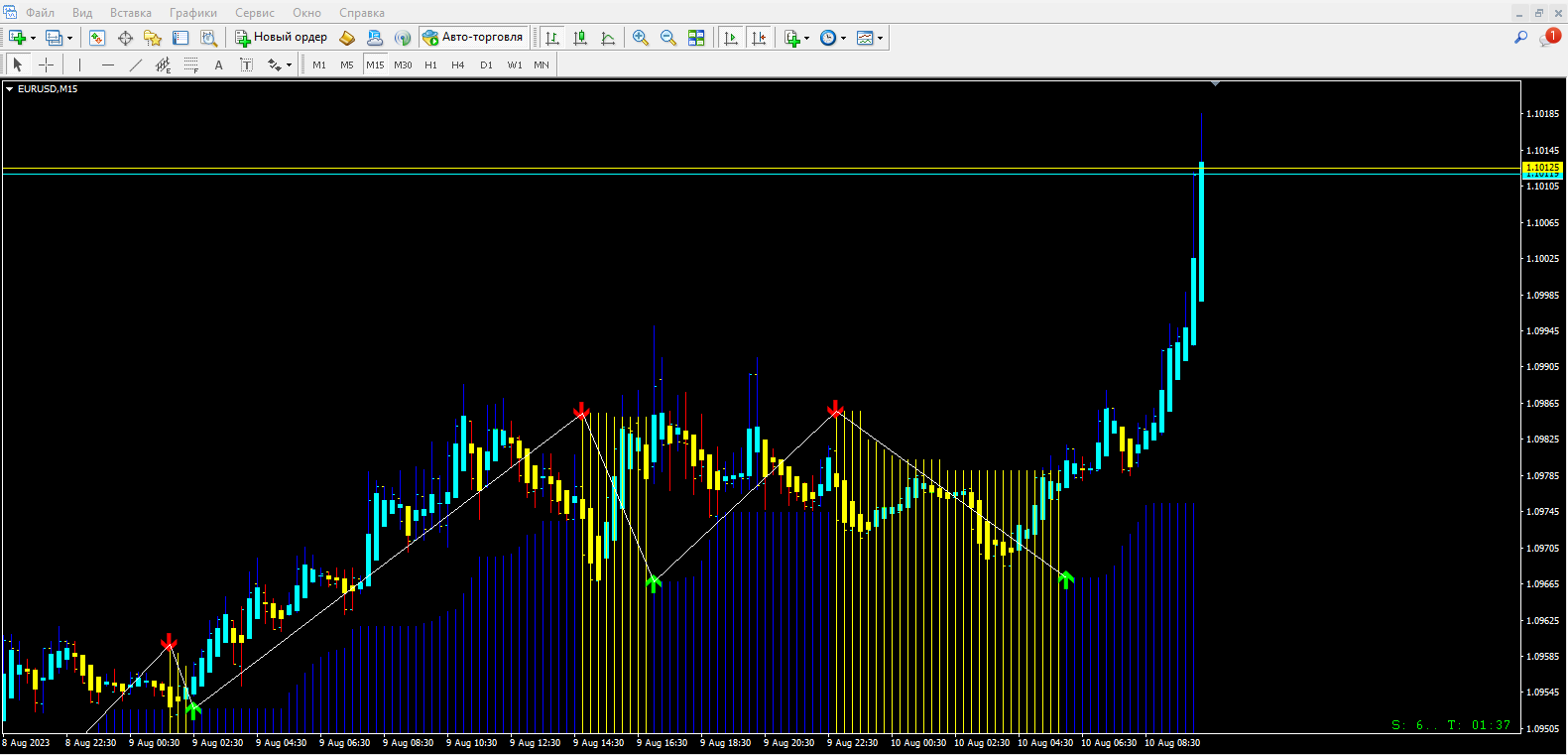Viewport: 1568px width, 756px height.
Task: Open the Strategy Tester magnifier icon
Action: coord(208,38)
